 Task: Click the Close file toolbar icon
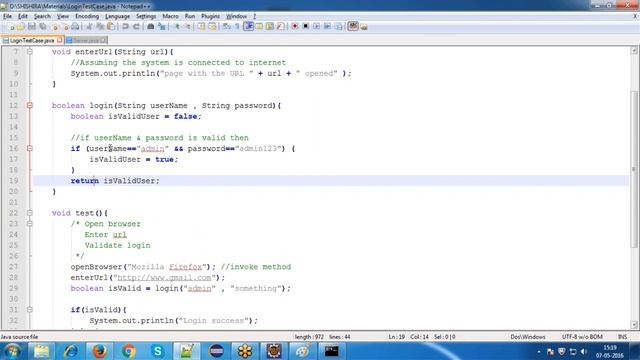tap(55, 27)
